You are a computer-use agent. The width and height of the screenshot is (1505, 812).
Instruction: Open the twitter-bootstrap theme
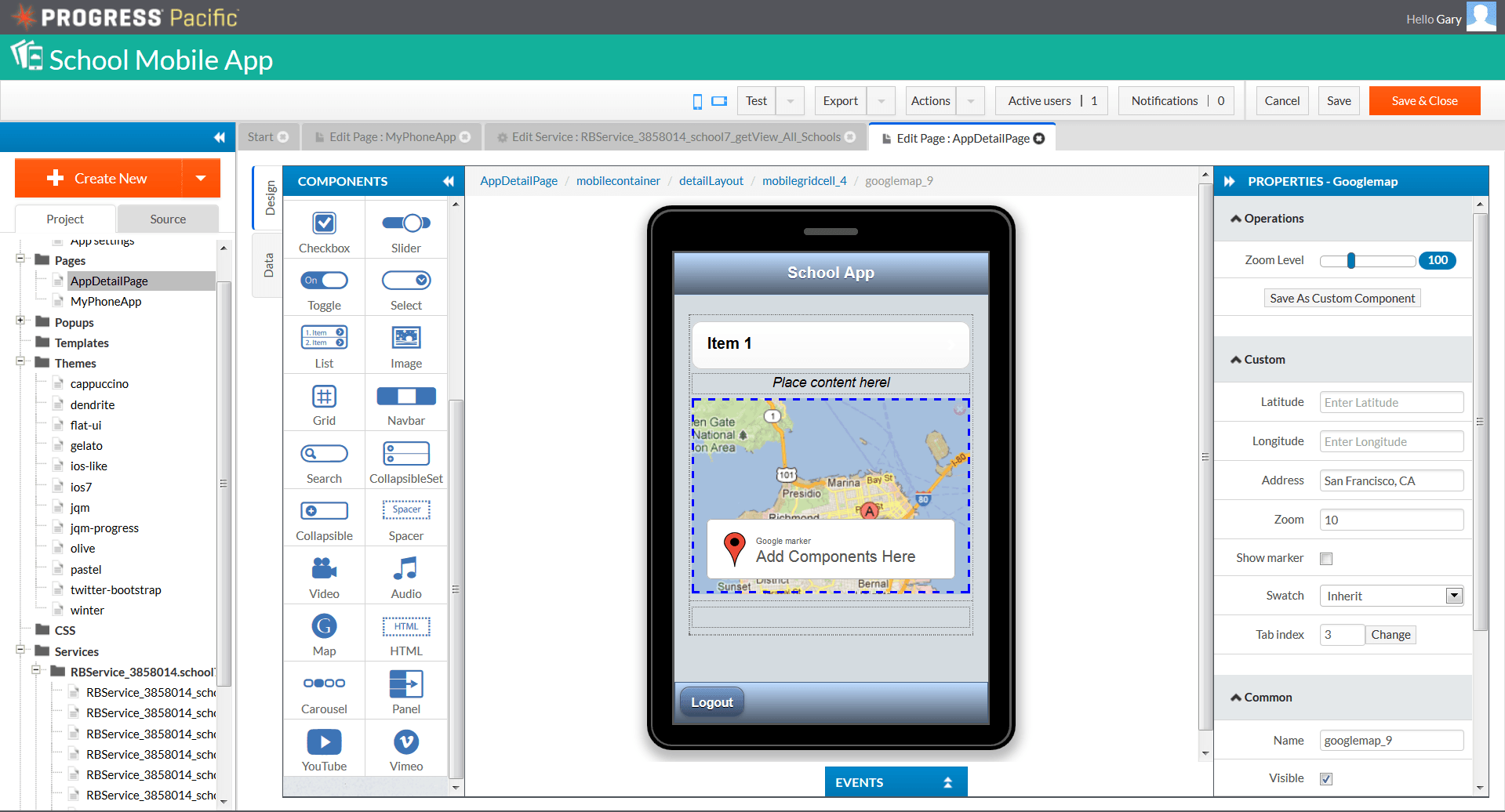[x=115, y=590]
